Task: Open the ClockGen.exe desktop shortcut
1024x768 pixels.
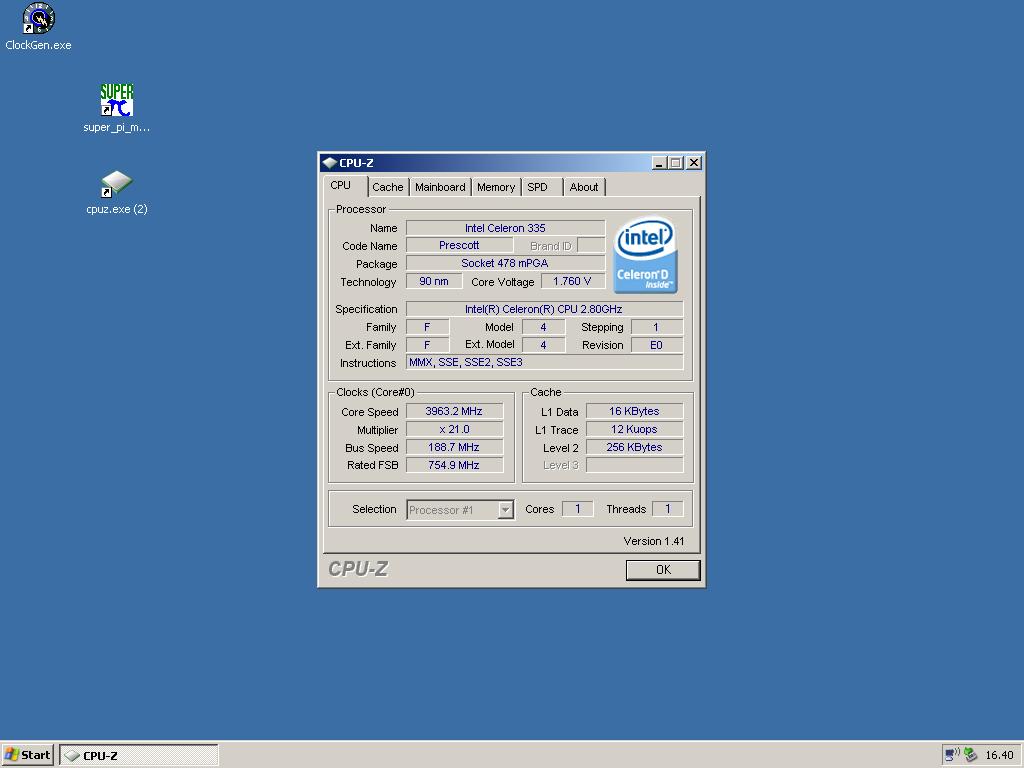Action: (x=39, y=27)
